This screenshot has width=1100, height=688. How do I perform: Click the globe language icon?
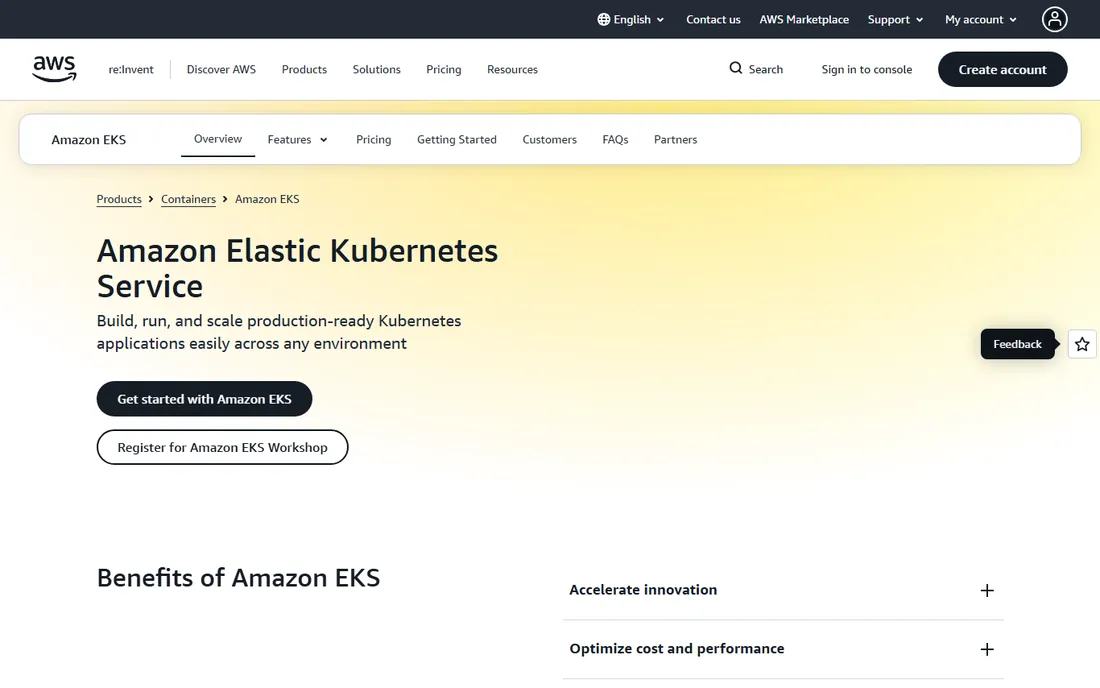[x=603, y=20]
